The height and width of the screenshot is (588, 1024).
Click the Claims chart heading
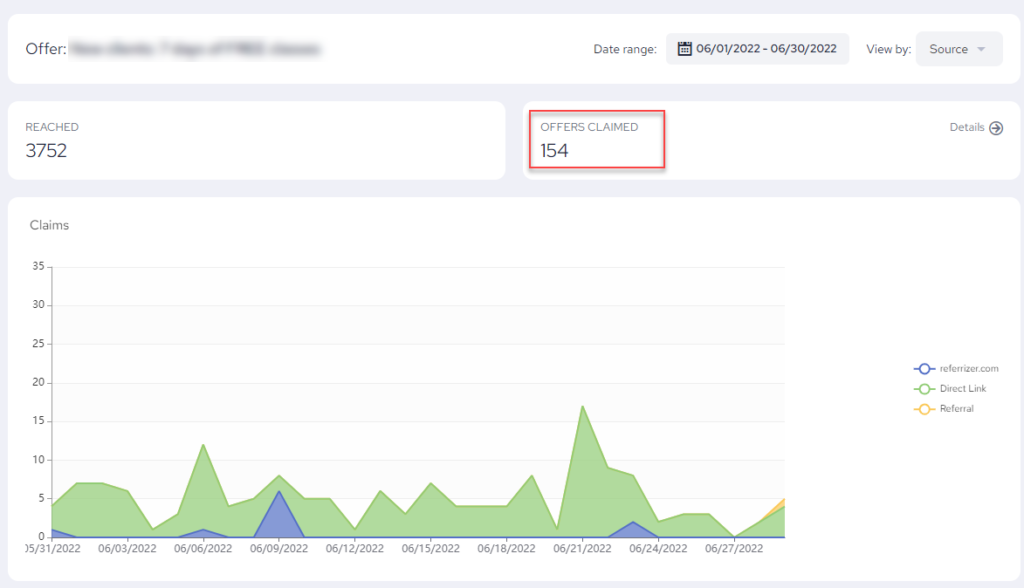tap(49, 225)
